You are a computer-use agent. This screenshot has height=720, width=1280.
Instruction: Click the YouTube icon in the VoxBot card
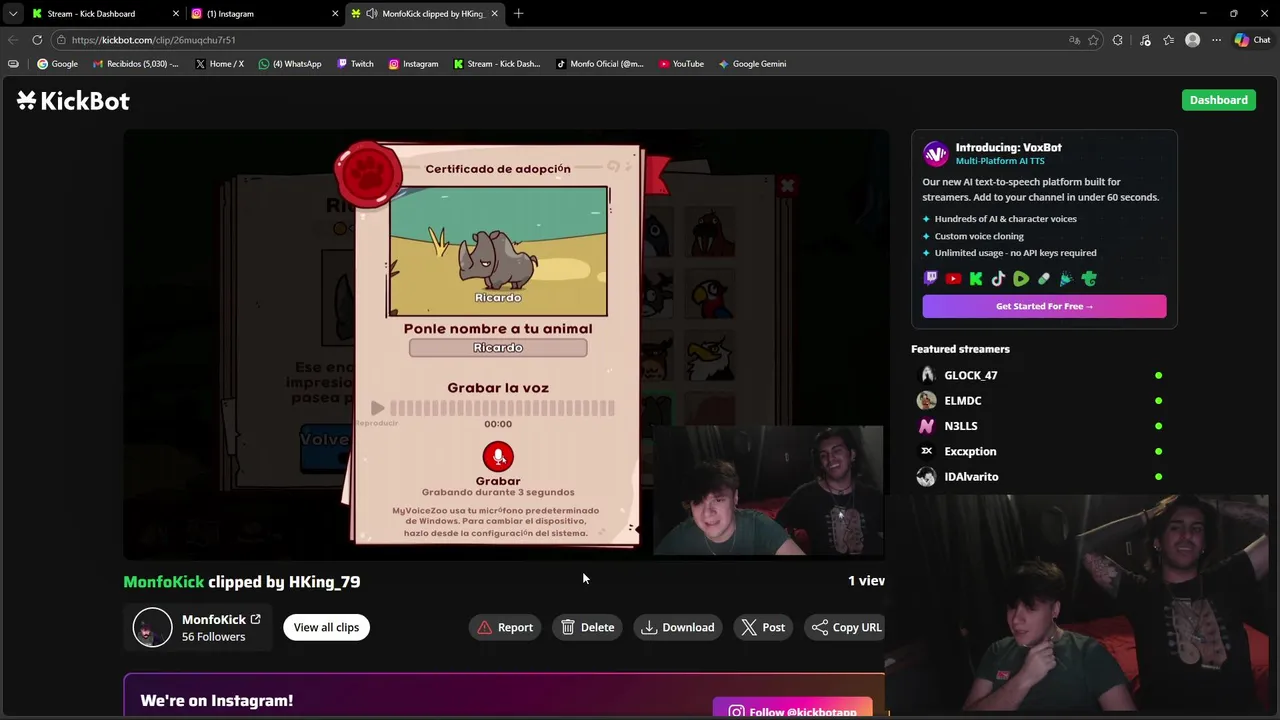pos(953,279)
